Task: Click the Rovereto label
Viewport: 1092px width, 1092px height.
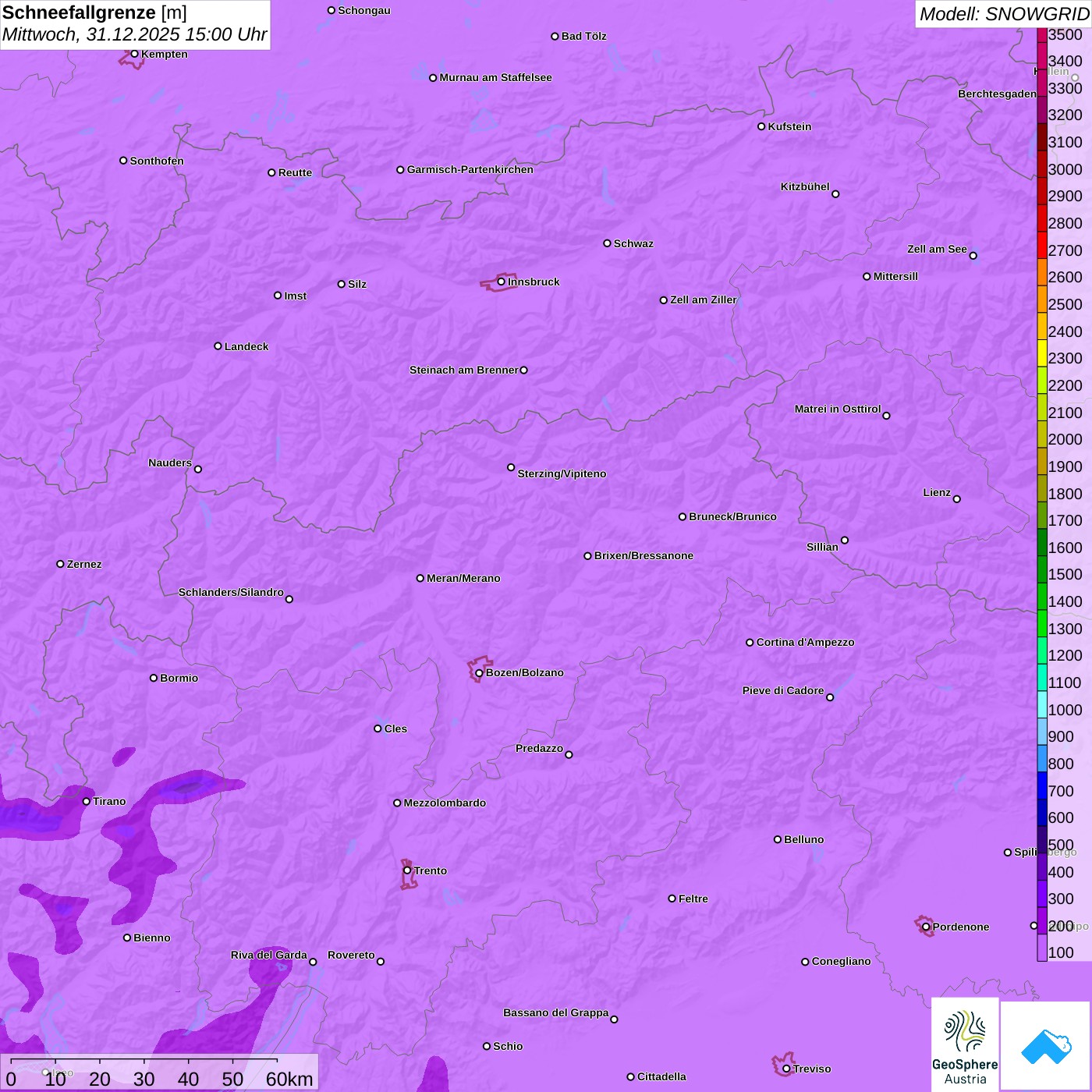Action: 351,955
